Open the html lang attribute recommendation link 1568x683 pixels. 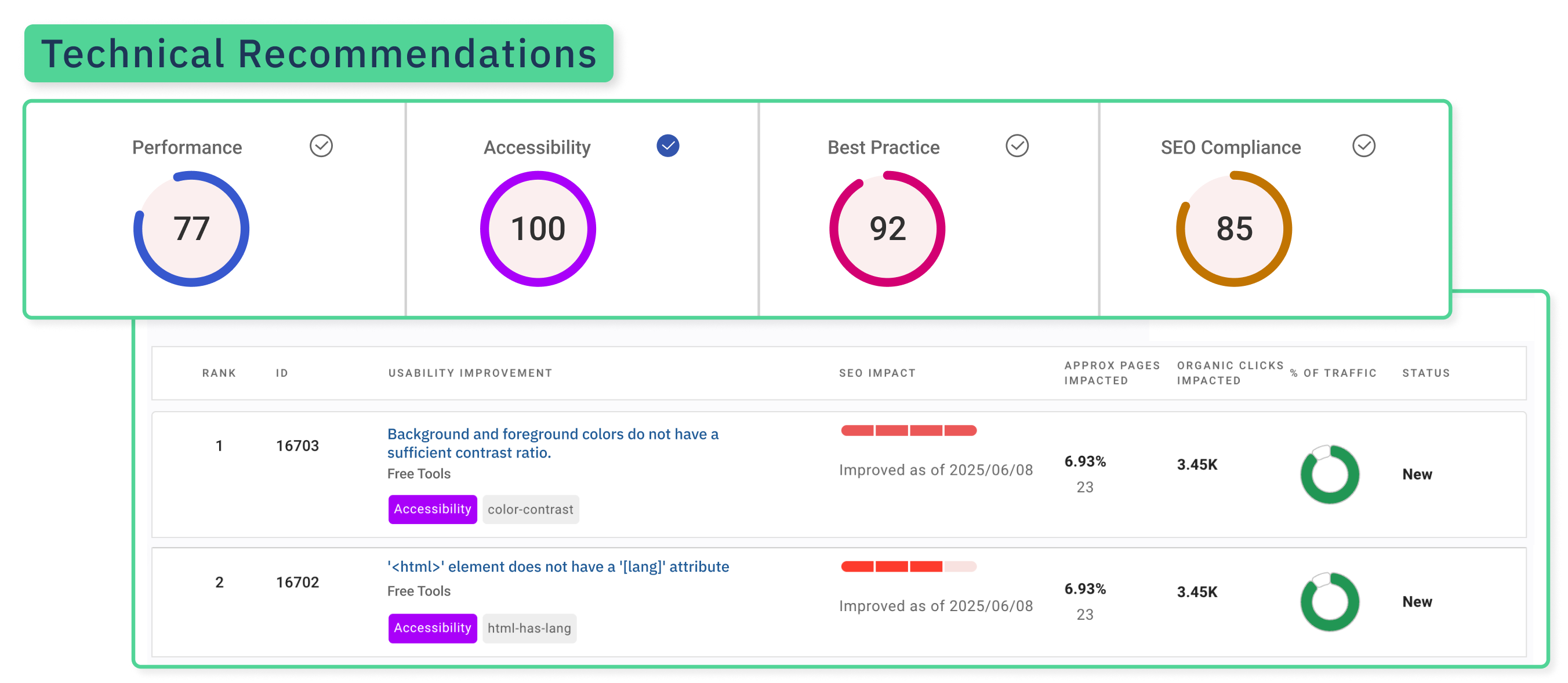tap(558, 566)
